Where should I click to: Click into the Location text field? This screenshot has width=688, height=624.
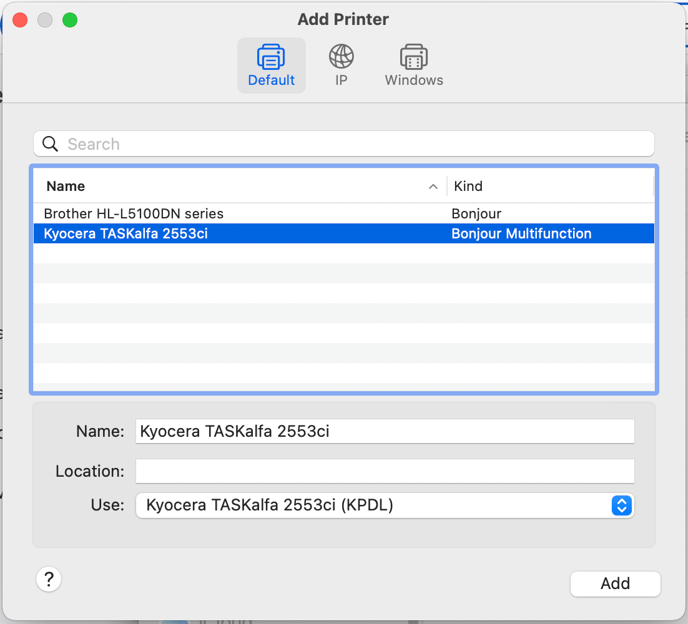pos(385,471)
